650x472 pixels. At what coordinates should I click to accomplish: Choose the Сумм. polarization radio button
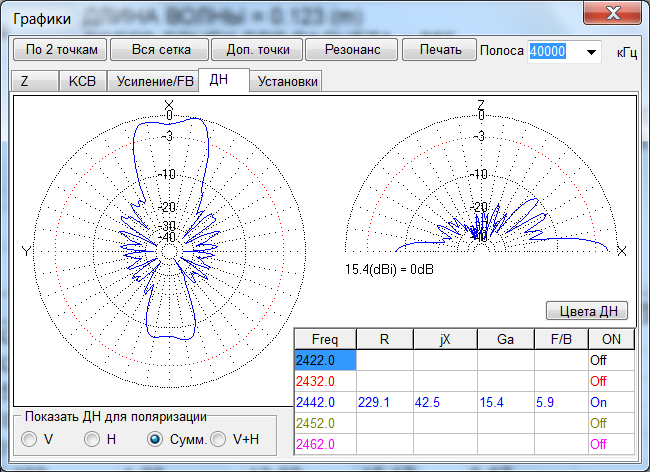click(155, 438)
